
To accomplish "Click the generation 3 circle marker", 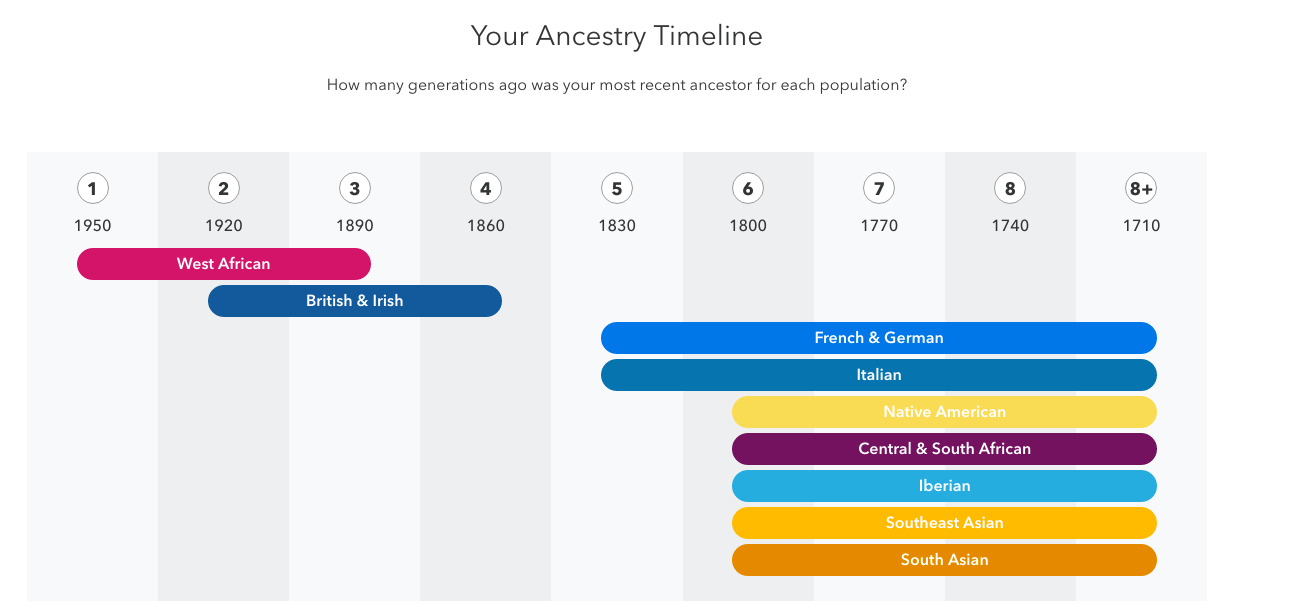I will [x=354, y=188].
